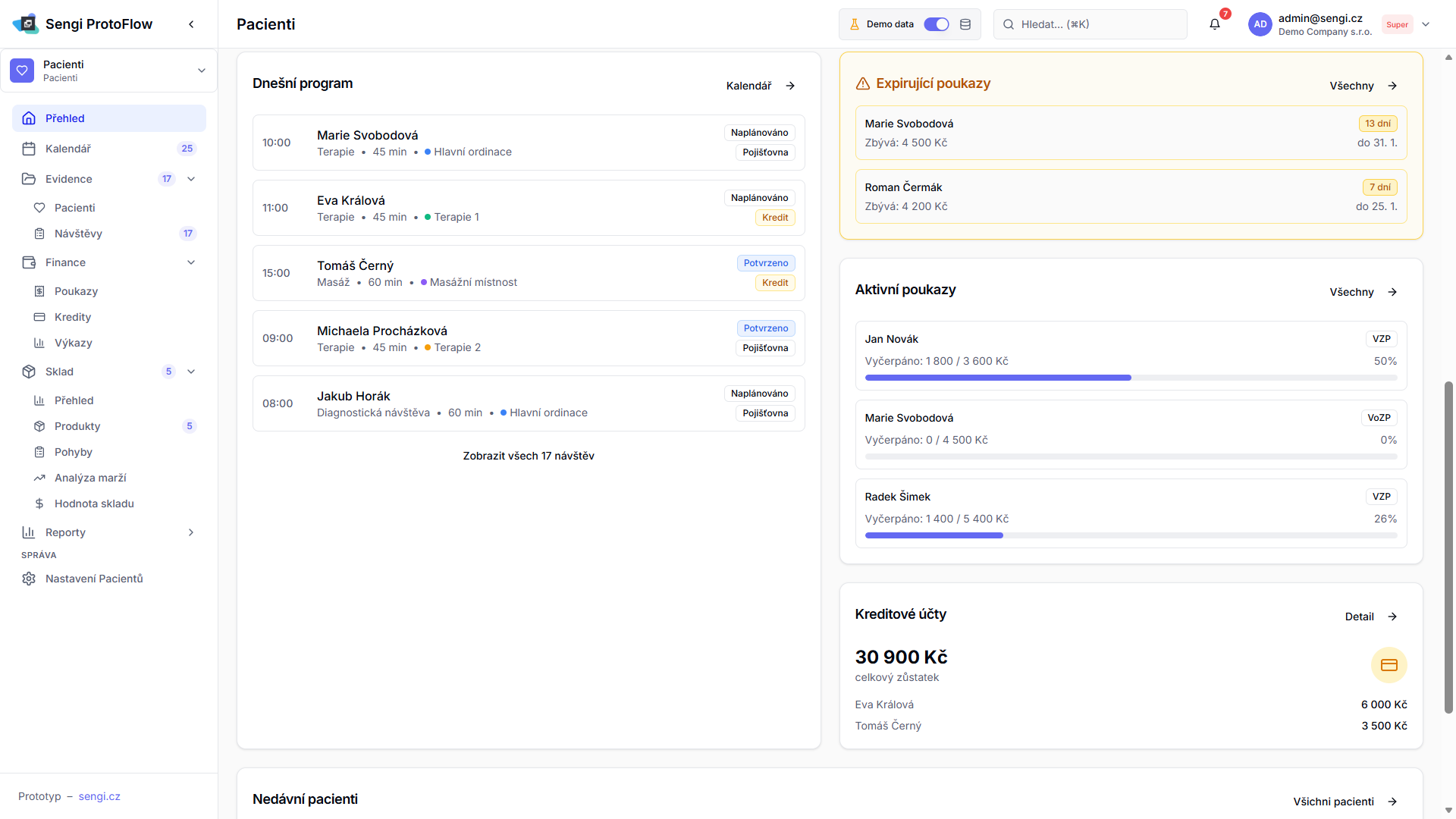This screenshot has height=819, width=1456.
Task: Click the AD user avatar
Action: click(x=1260, y=24)
